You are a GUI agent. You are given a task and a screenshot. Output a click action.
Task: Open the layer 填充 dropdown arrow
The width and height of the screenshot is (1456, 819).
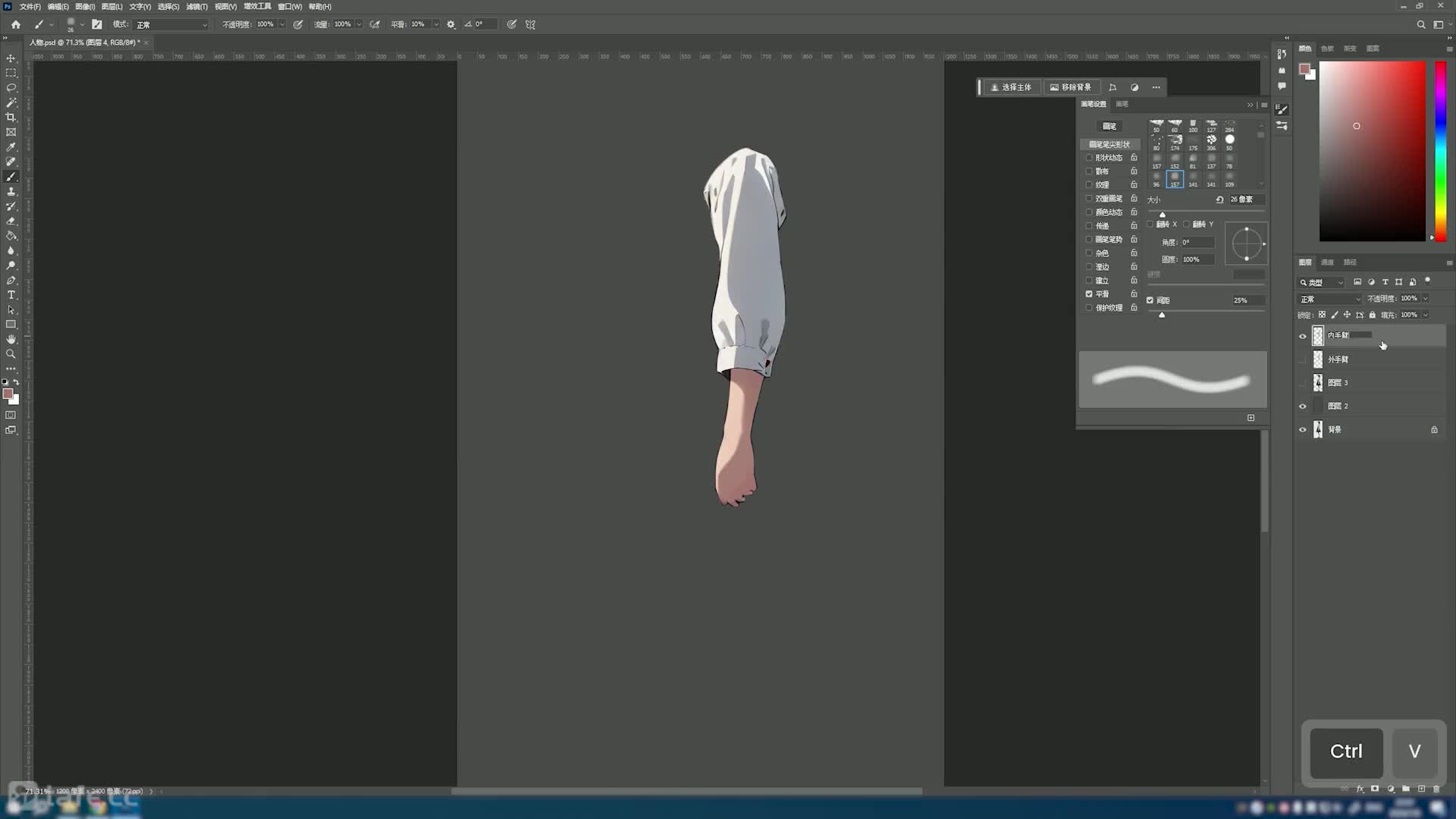(1426, 315)
